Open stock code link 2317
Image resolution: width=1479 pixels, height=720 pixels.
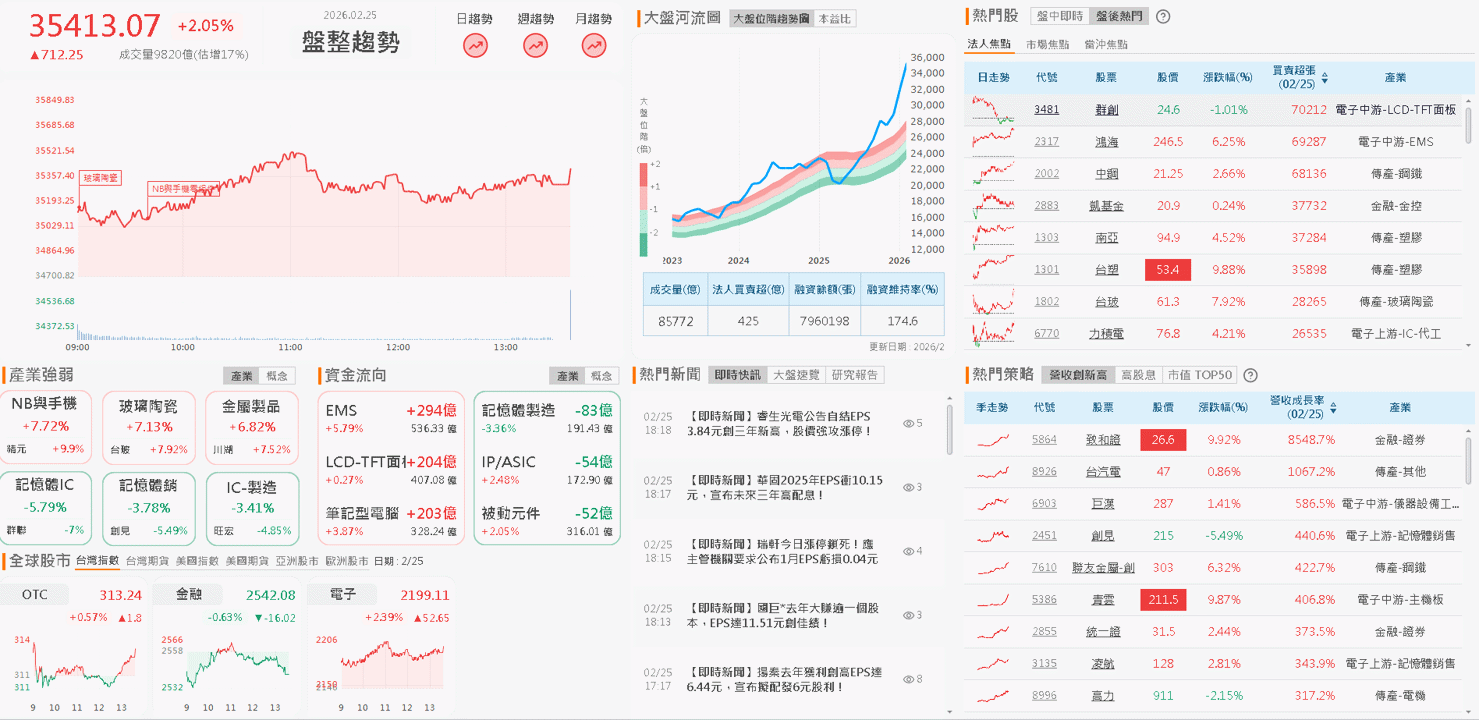1046,142
